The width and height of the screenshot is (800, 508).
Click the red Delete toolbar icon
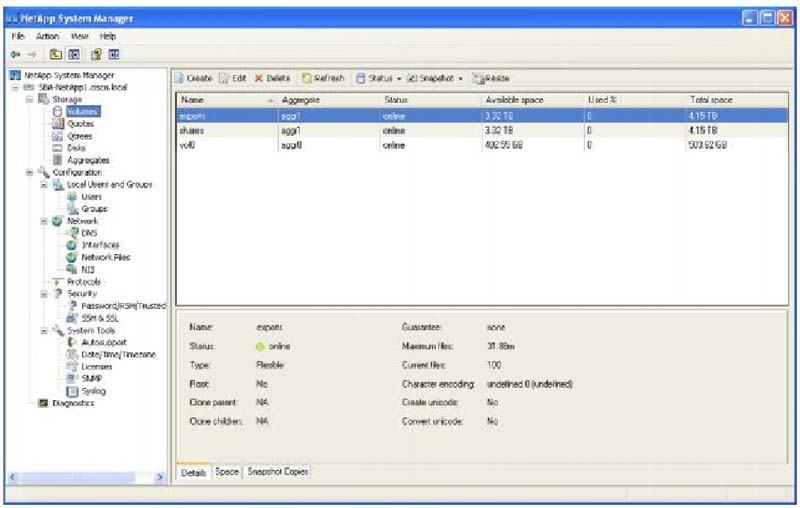259,78
